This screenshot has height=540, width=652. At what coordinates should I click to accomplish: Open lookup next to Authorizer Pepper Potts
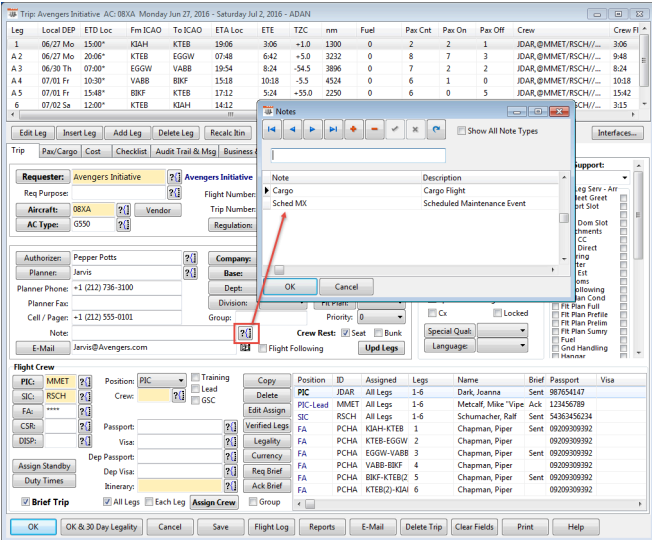point(190,258)
